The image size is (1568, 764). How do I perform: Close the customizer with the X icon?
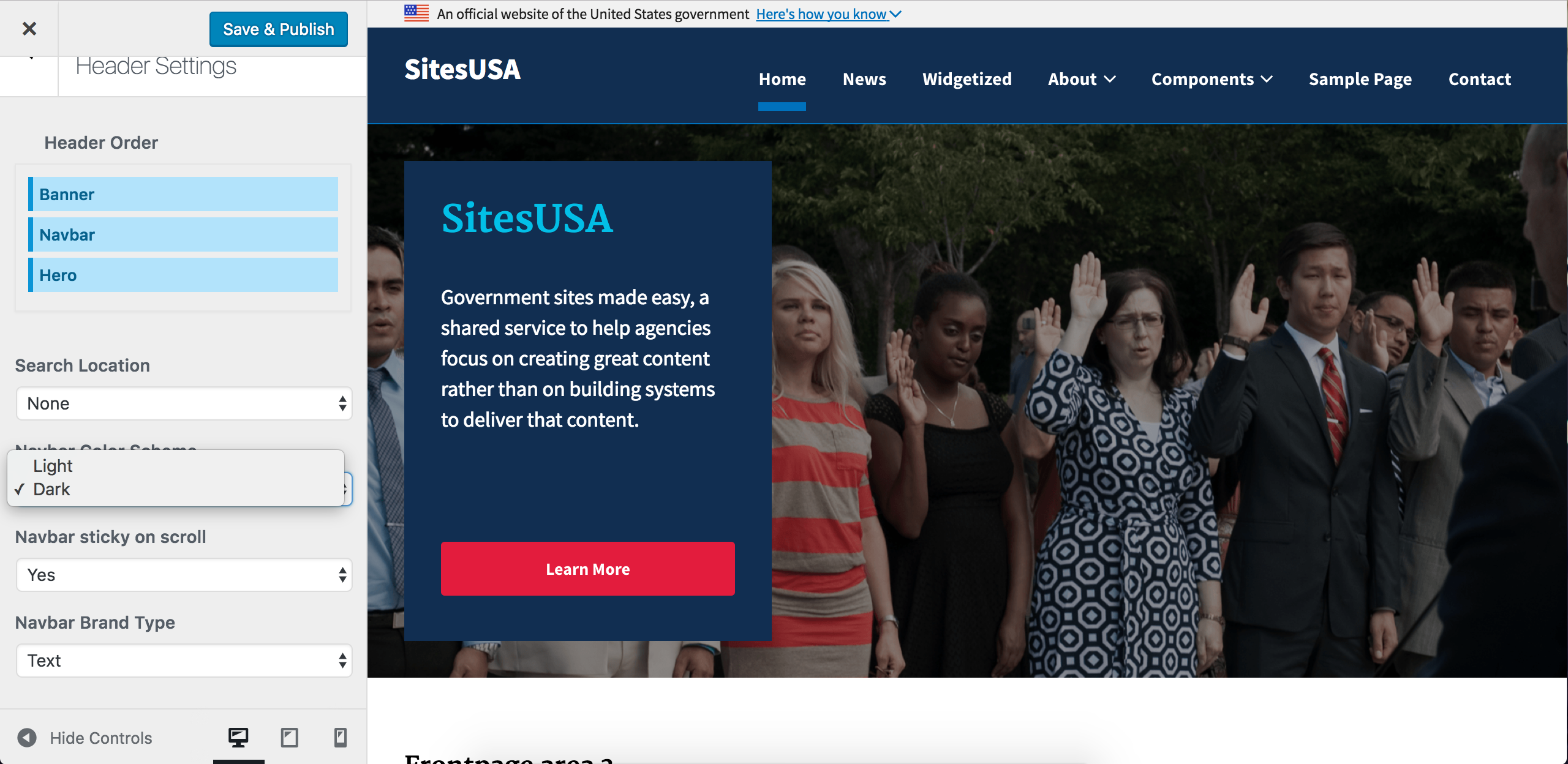click(x=29, y=28)
